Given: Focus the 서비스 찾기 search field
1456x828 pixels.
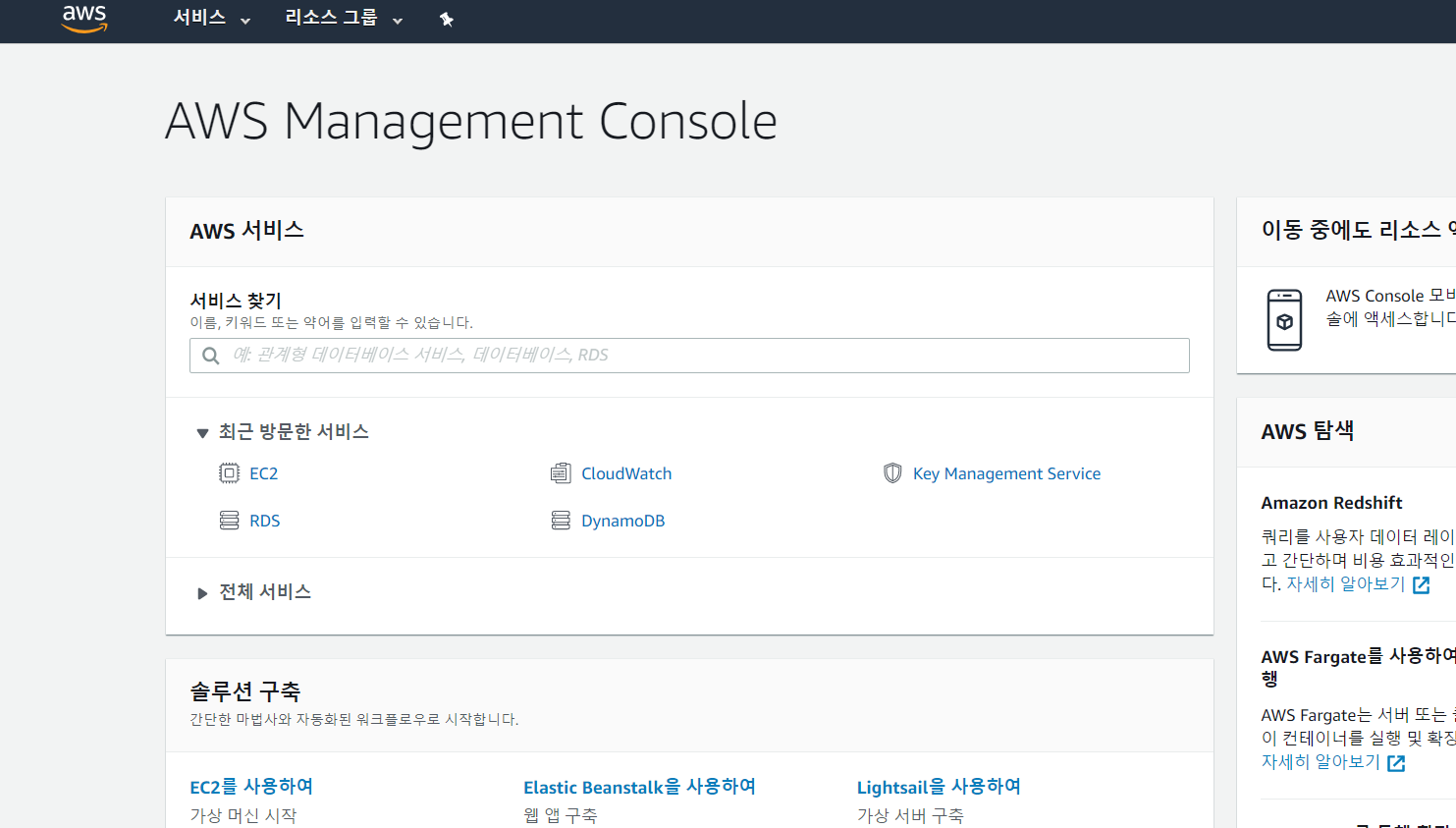Looking at the screenshot, I should [x=689, y=356].
